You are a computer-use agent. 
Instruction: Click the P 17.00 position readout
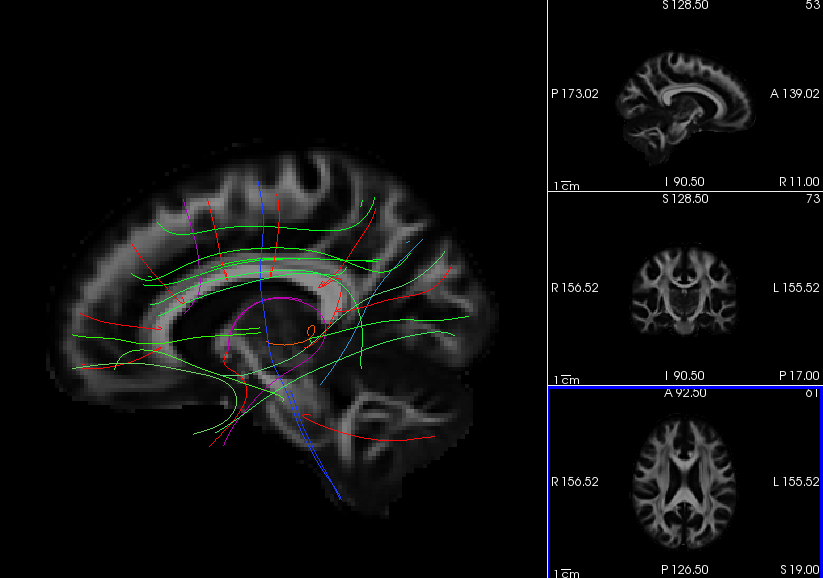(799, 375)
